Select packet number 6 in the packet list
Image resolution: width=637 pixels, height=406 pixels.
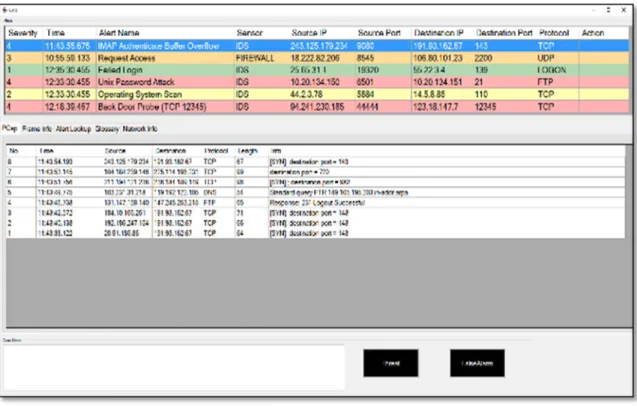click(316, 182)
